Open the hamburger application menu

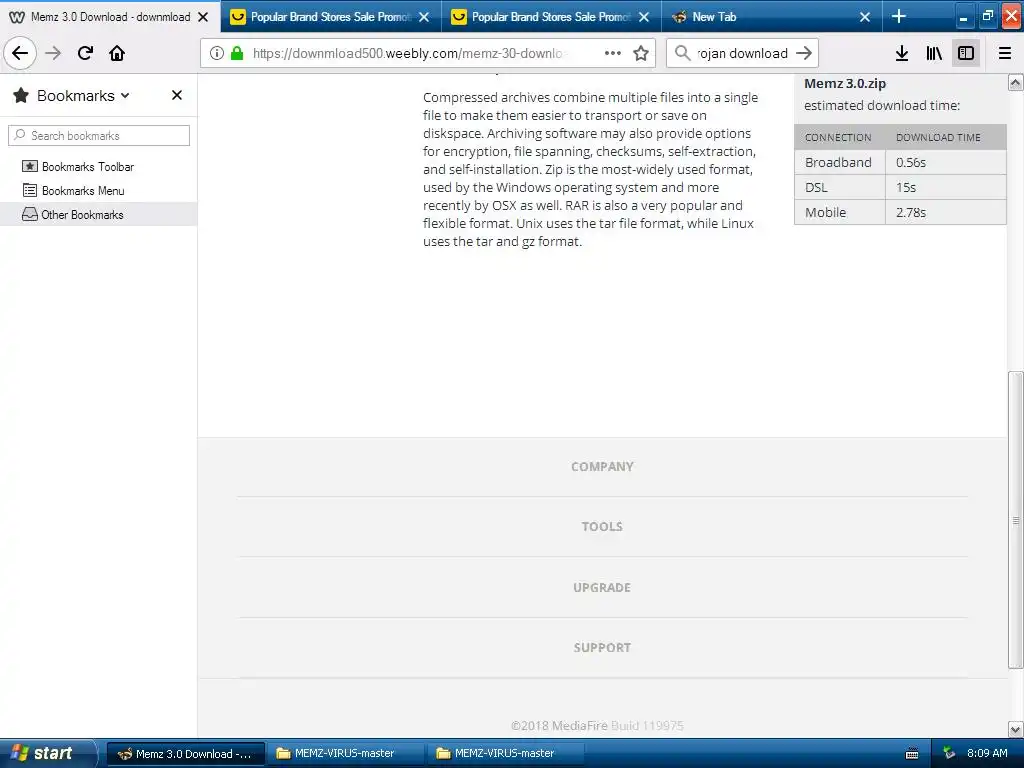coord(1005,53)
